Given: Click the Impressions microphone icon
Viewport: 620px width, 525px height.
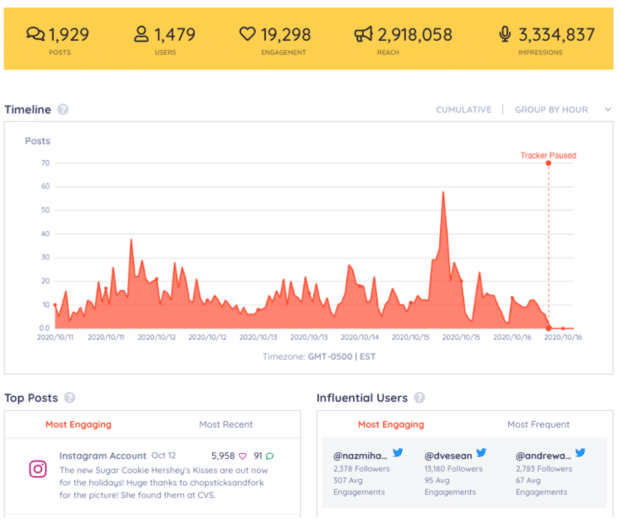Looking at the screenshot, I should (505, 35).
